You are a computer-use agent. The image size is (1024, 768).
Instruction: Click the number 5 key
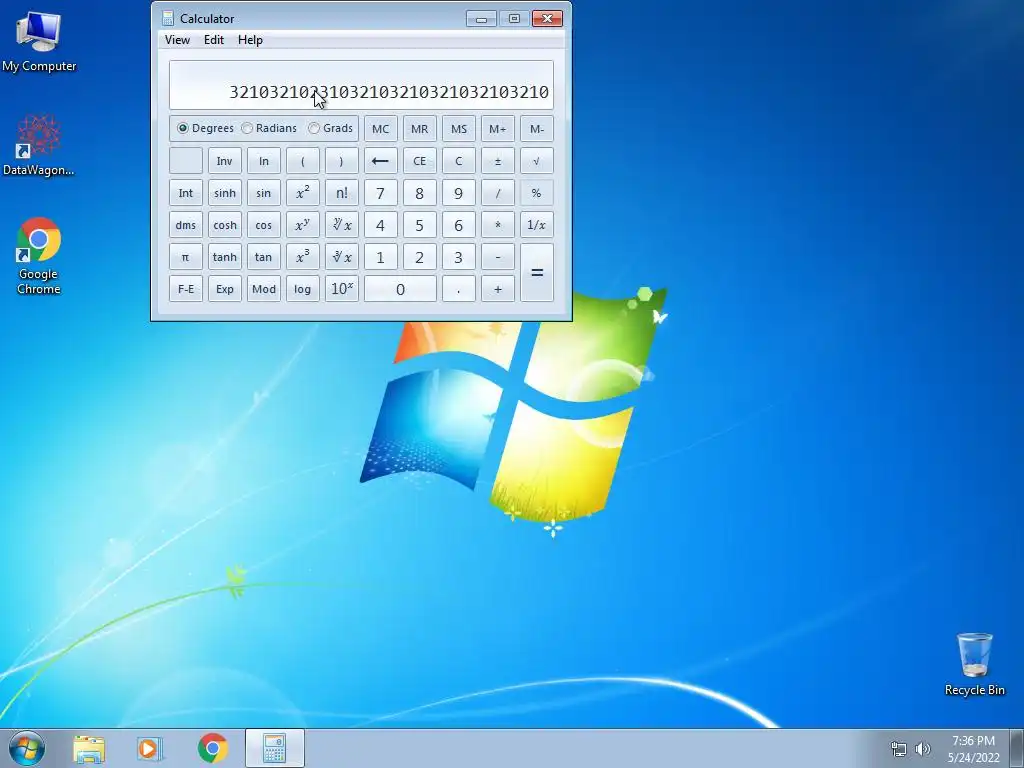pos(419,225)
